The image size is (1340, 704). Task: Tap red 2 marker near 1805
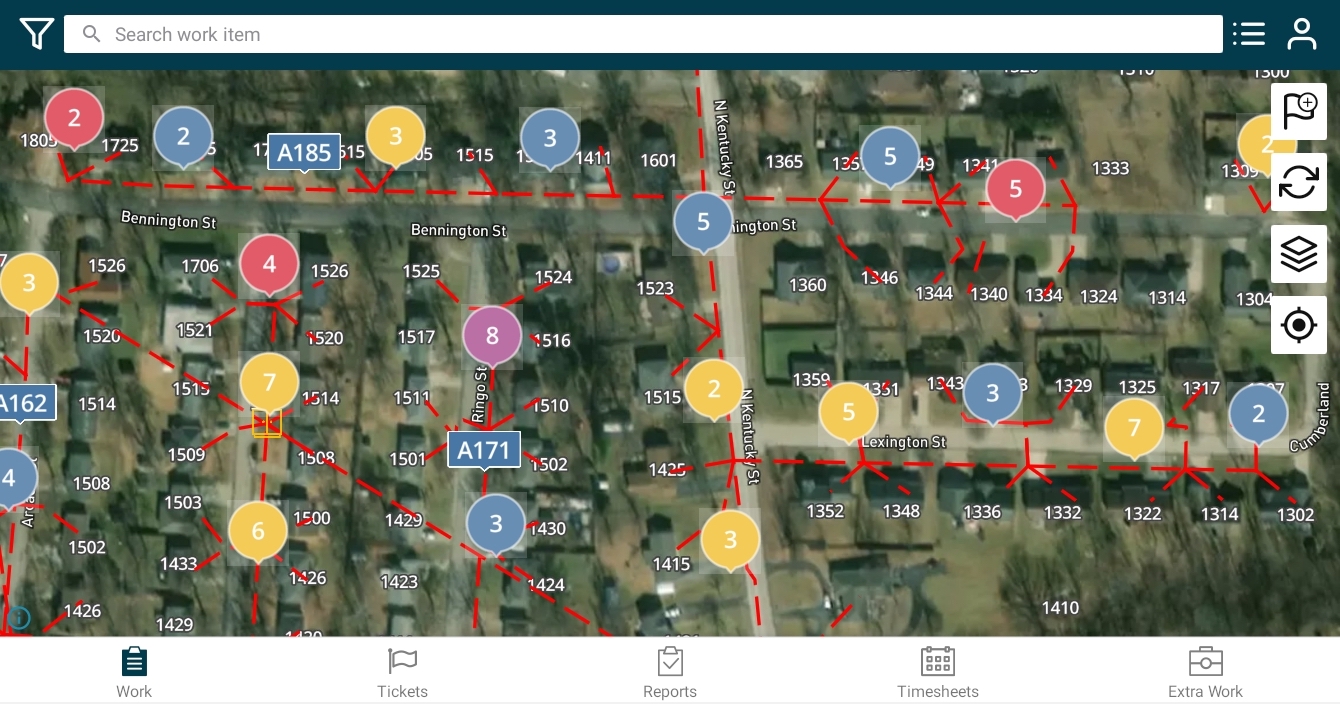[74, 120]
